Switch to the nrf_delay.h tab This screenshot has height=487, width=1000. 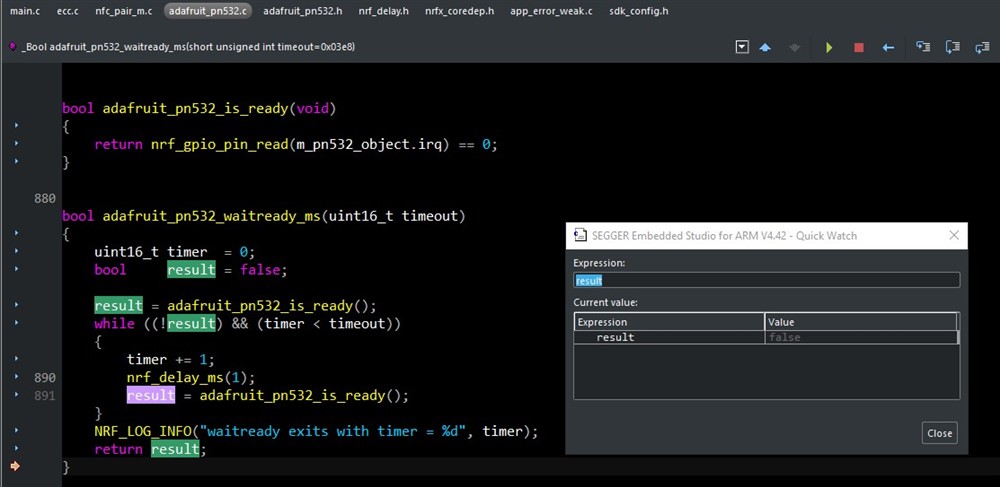click(383, 11)
